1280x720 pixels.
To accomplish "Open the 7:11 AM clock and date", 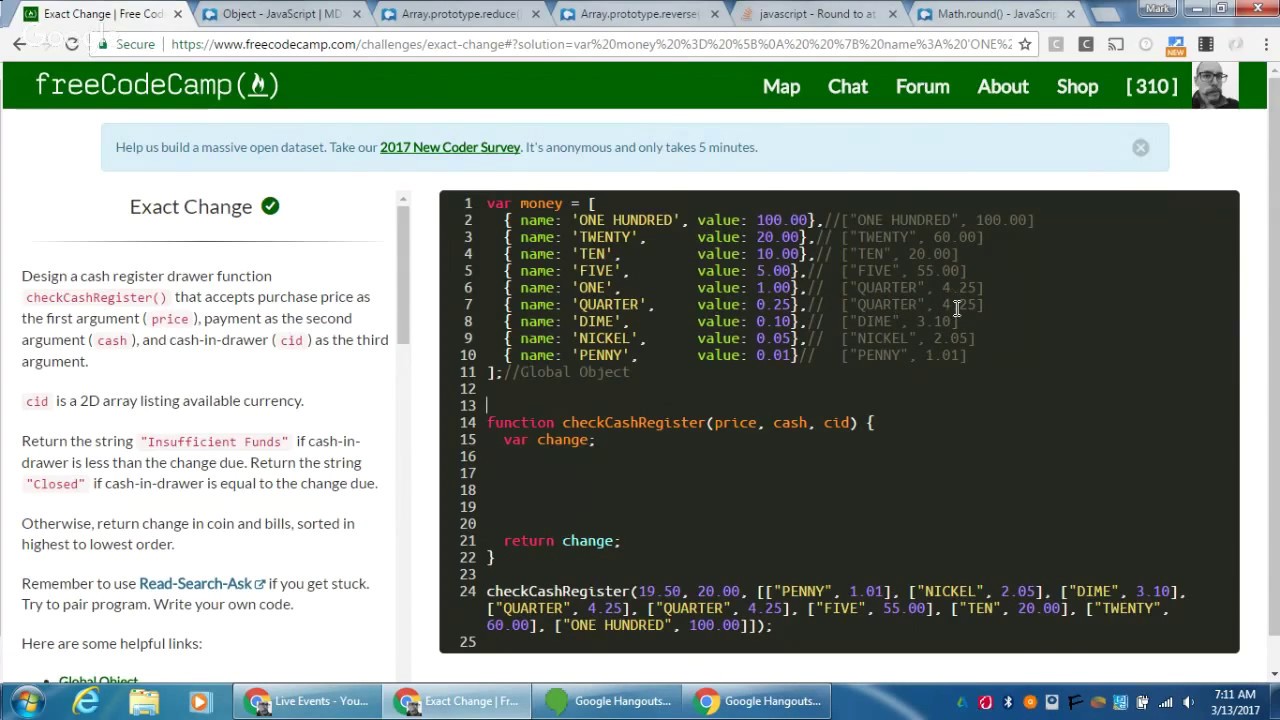I will [1235, 701].
